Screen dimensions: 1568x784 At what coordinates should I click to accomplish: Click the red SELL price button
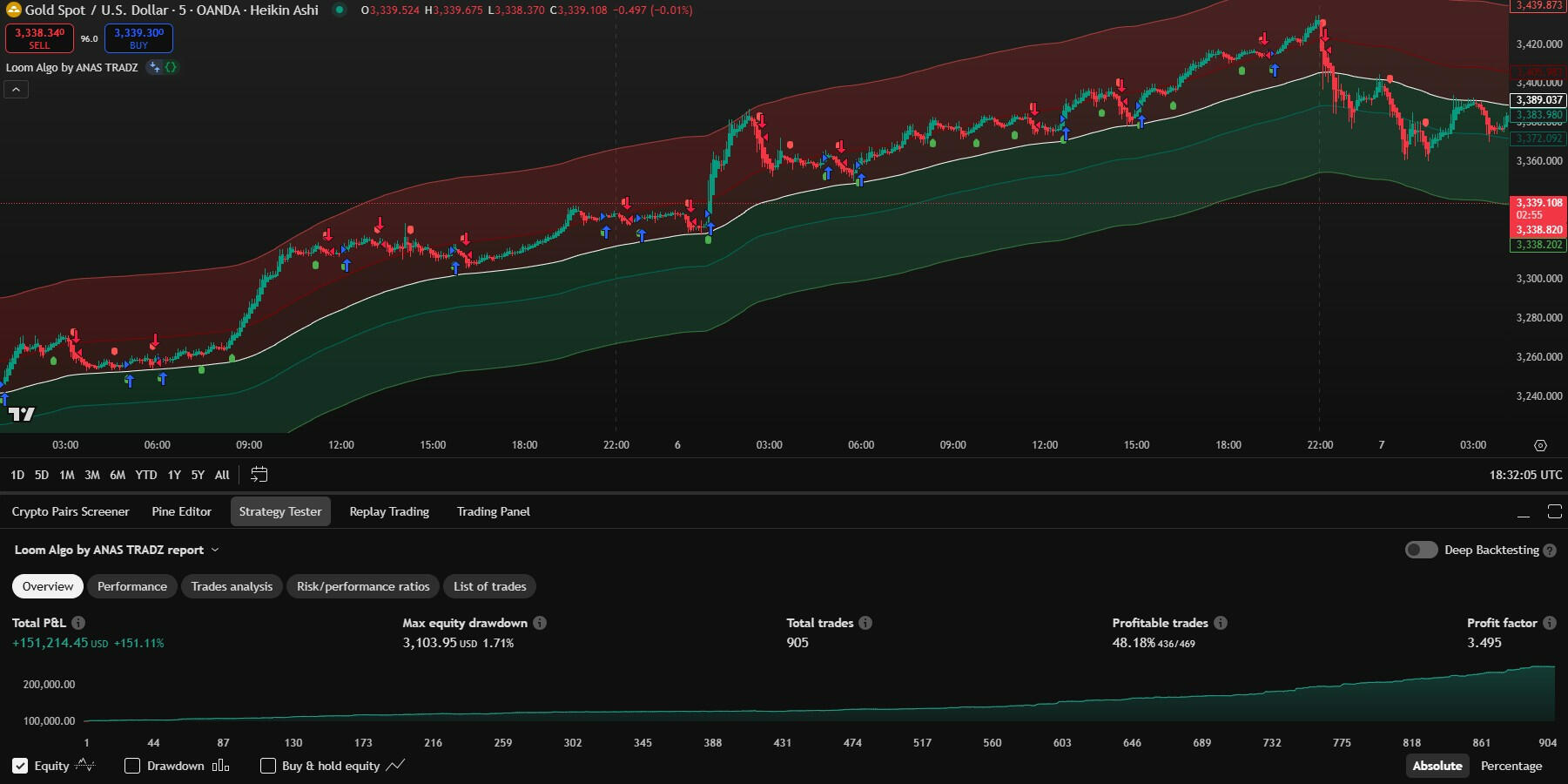39,38
